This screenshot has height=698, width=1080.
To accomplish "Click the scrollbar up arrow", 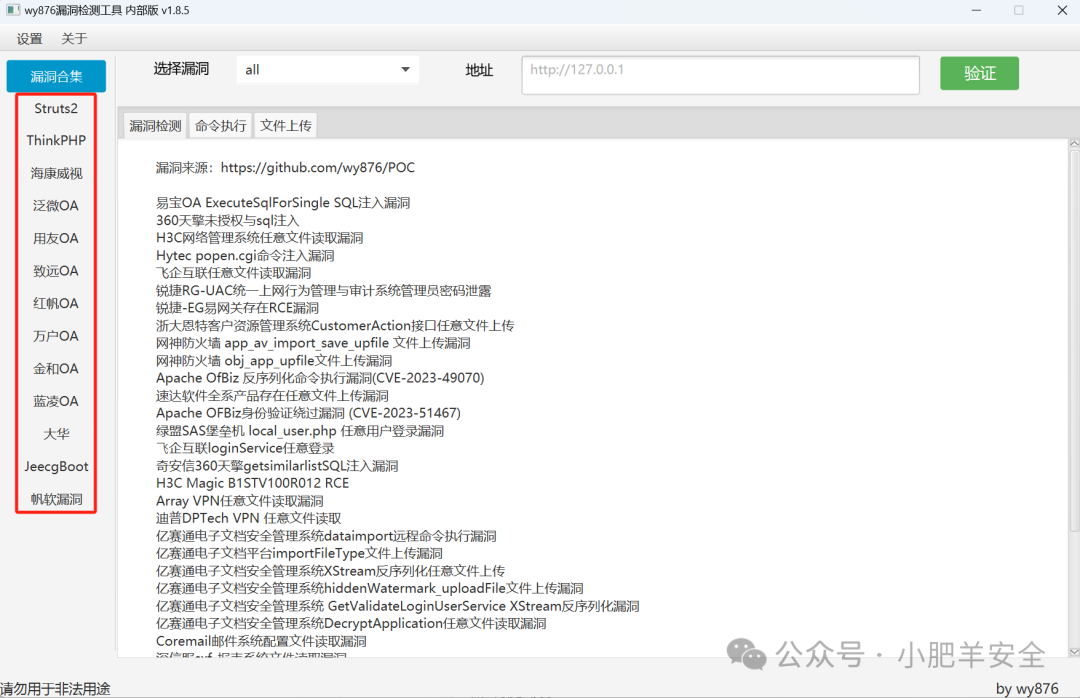I will pos(1074,144).
